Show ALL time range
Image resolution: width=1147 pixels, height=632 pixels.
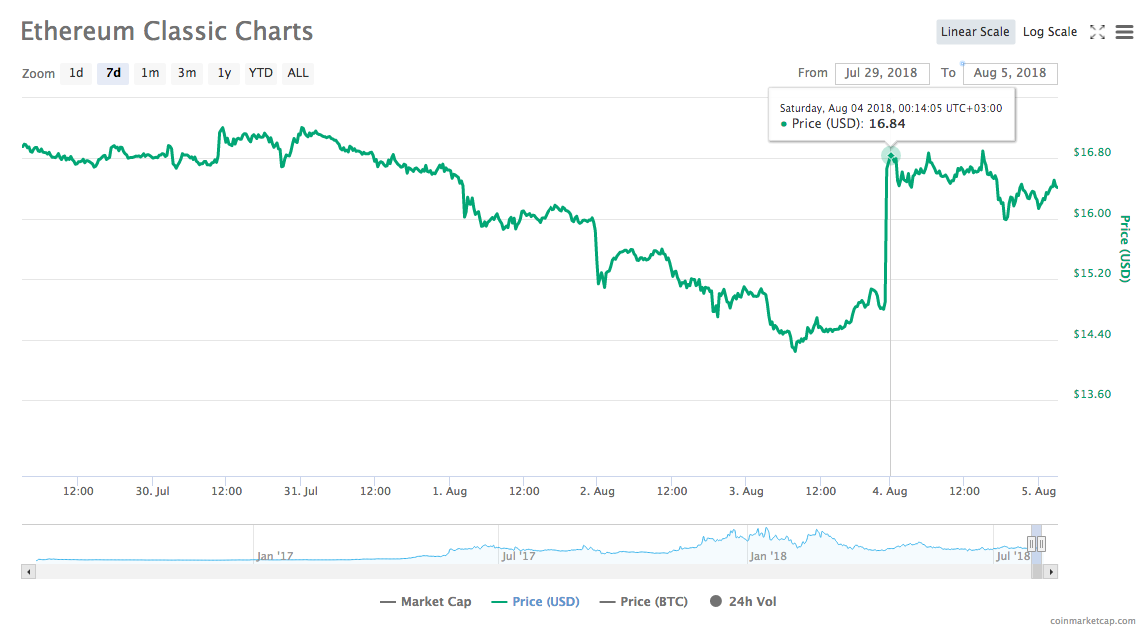(x=298, y=73)
